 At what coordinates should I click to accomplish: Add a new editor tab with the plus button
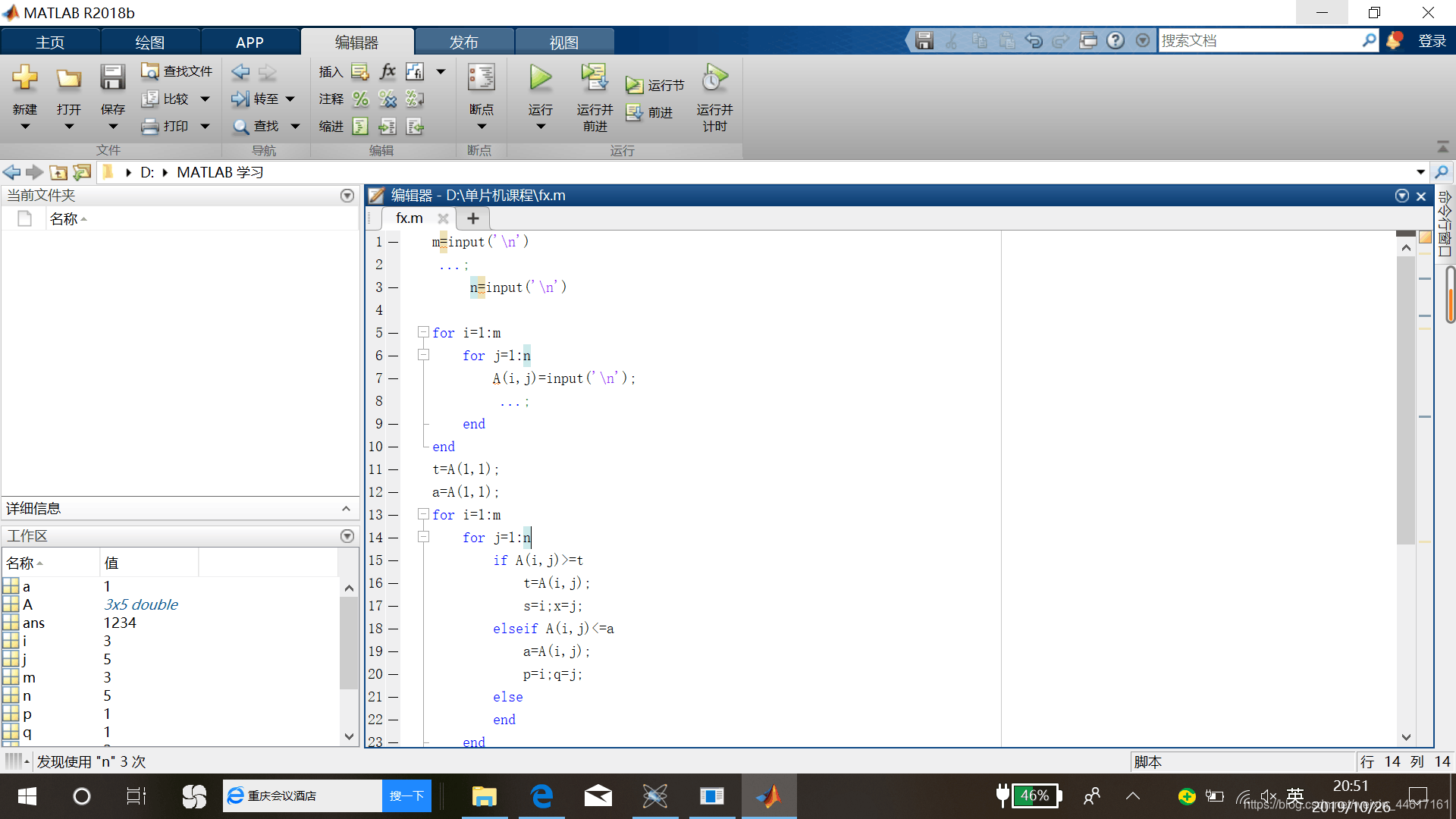(473, 218)
